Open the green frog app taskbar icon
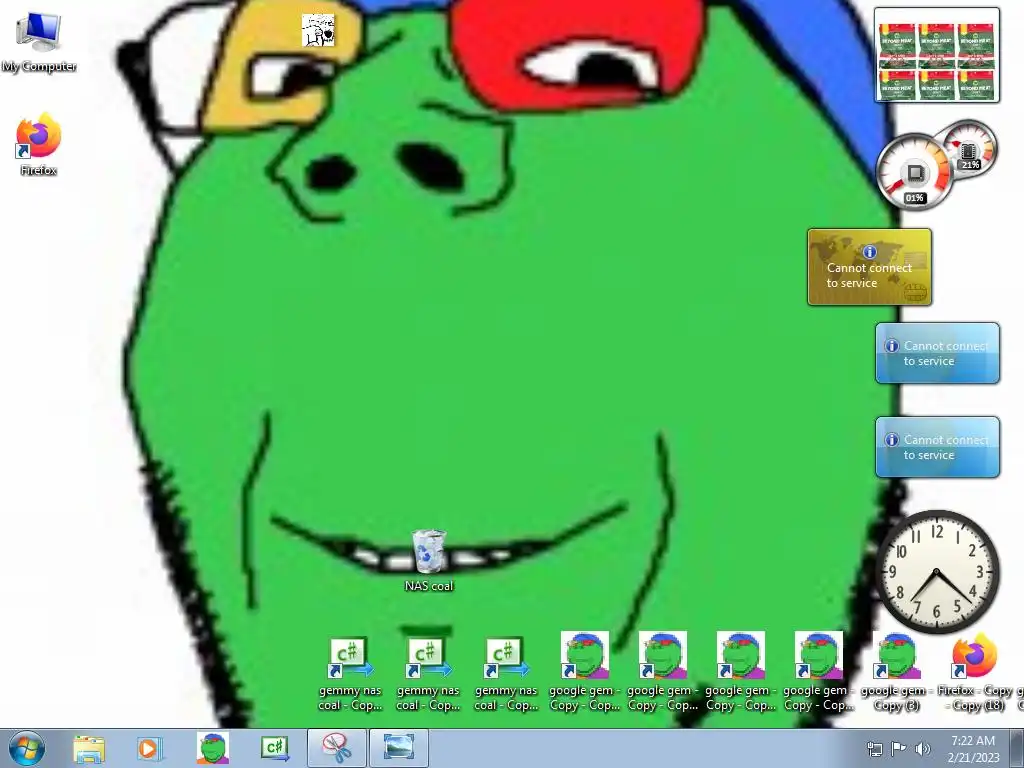 [x=213, y=748]
